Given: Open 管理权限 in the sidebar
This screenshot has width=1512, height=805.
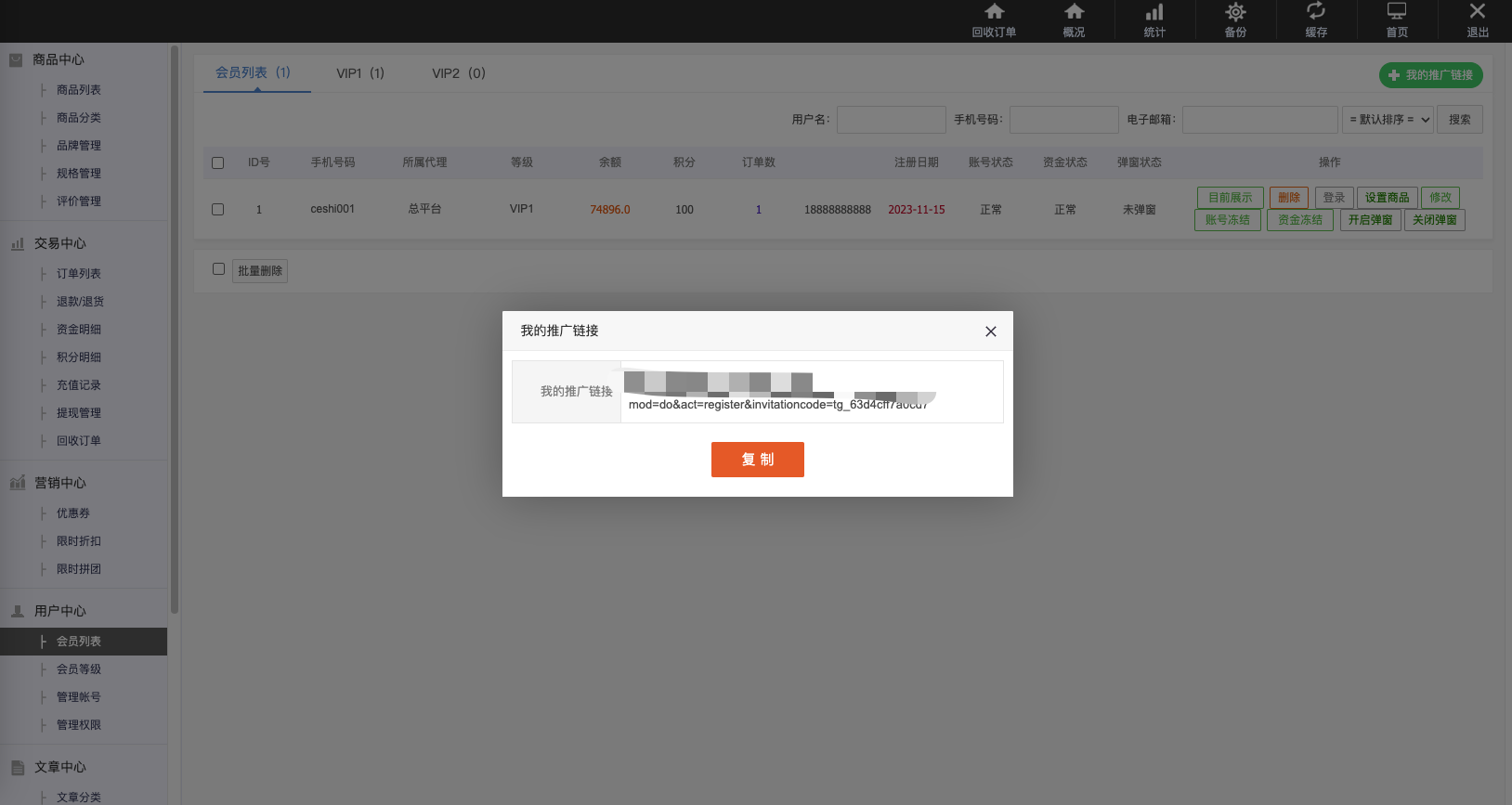Looking at the screenshot, I should point(79,725).
